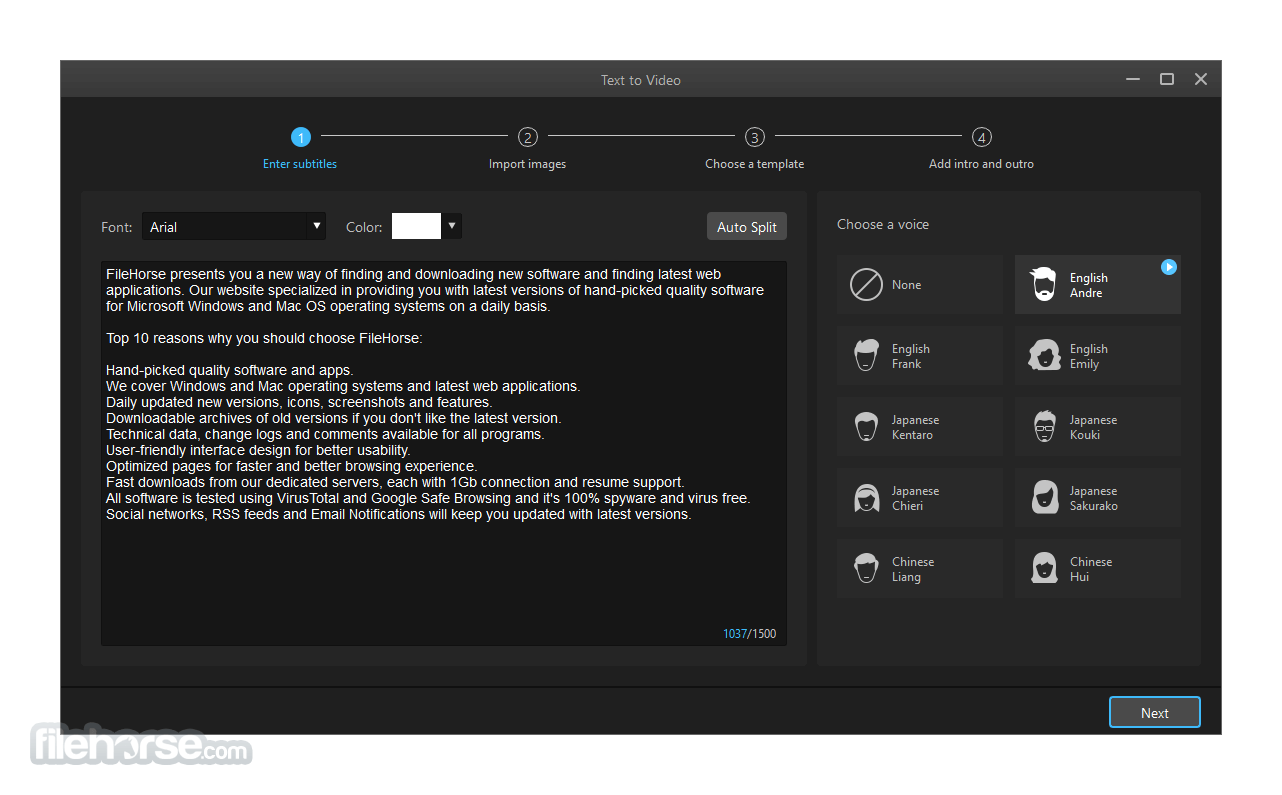Go to step 1 Enter subtitles
The width and height of the screenshot is (1282, 795).
click(300, 148)
